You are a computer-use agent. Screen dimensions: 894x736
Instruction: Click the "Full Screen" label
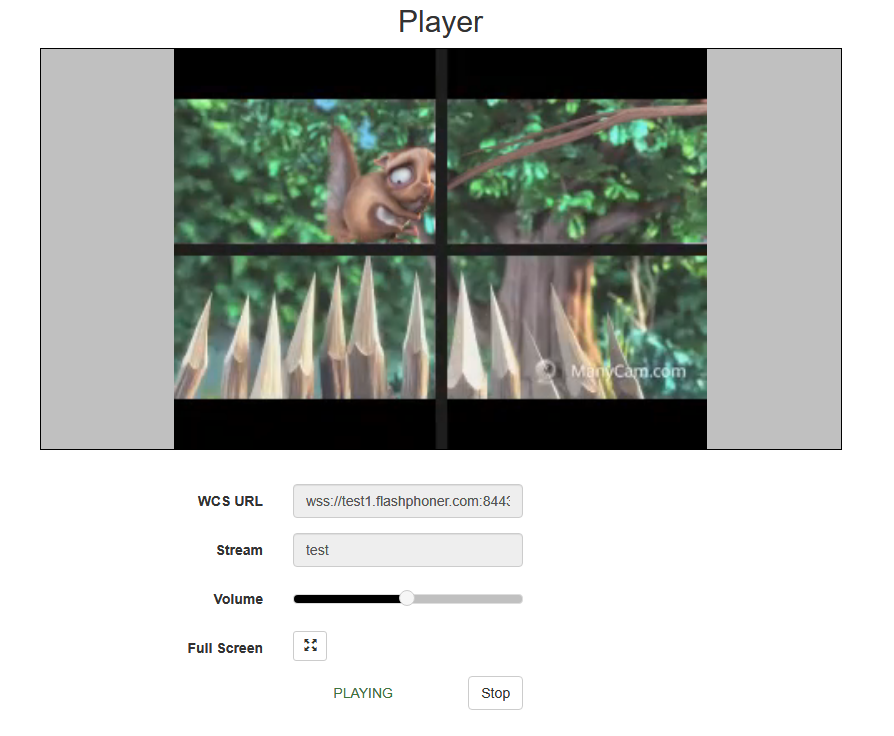click(x=225, y=648)
